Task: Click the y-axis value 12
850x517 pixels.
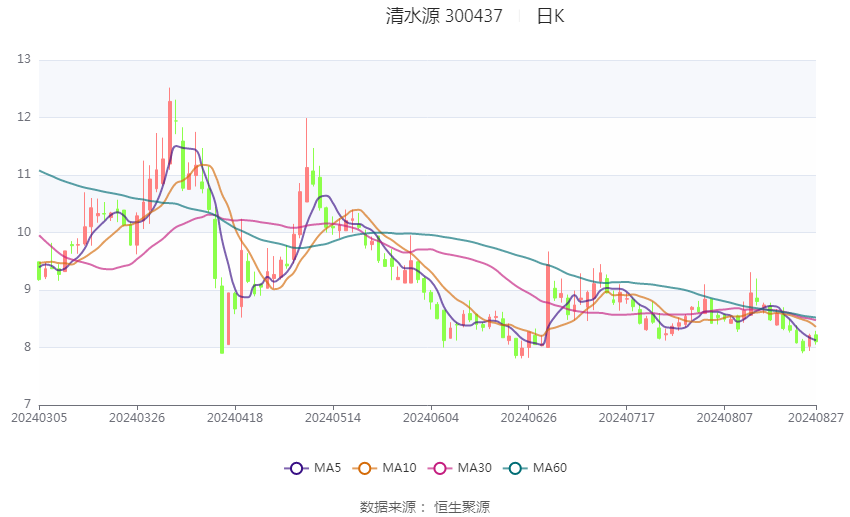Action: (24, 117)
